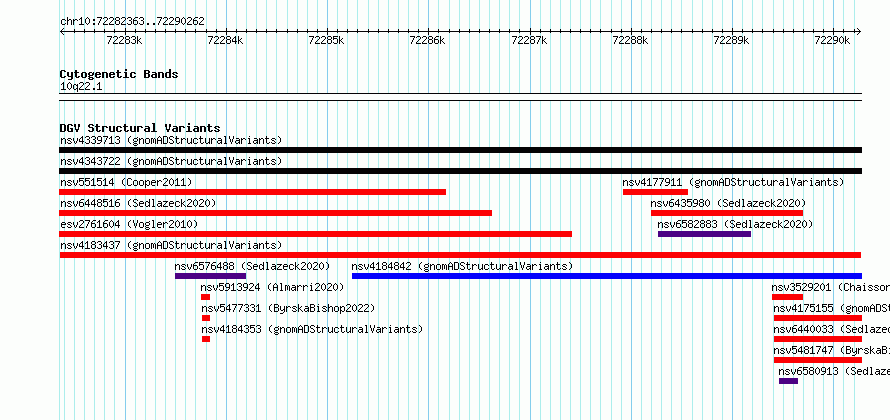Click the 72288k ruler position
Image resolution: width=890 pixels, height=420 pixels.
coord(630,40)
